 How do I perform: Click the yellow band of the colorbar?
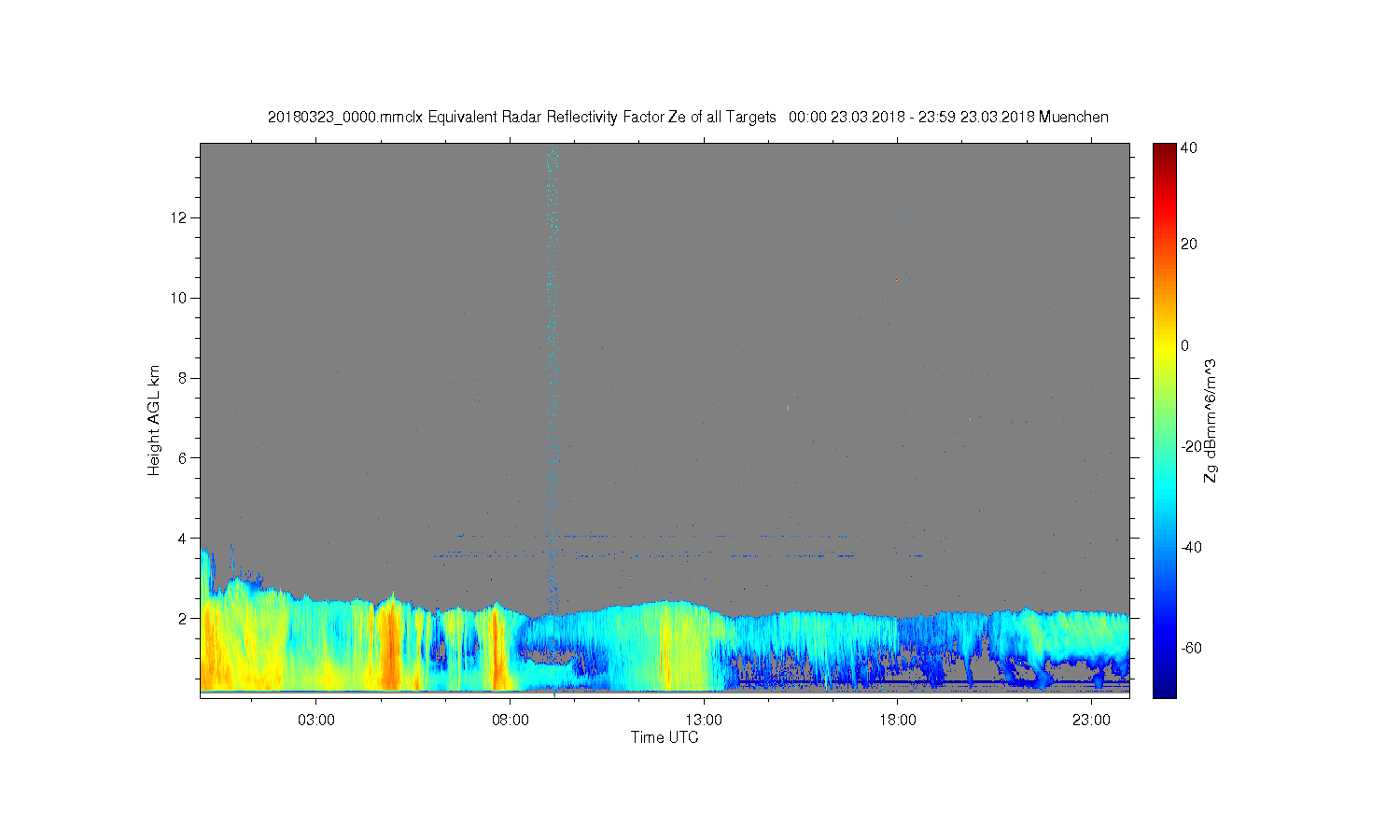pyautogui.click(x=1164, y=347)
